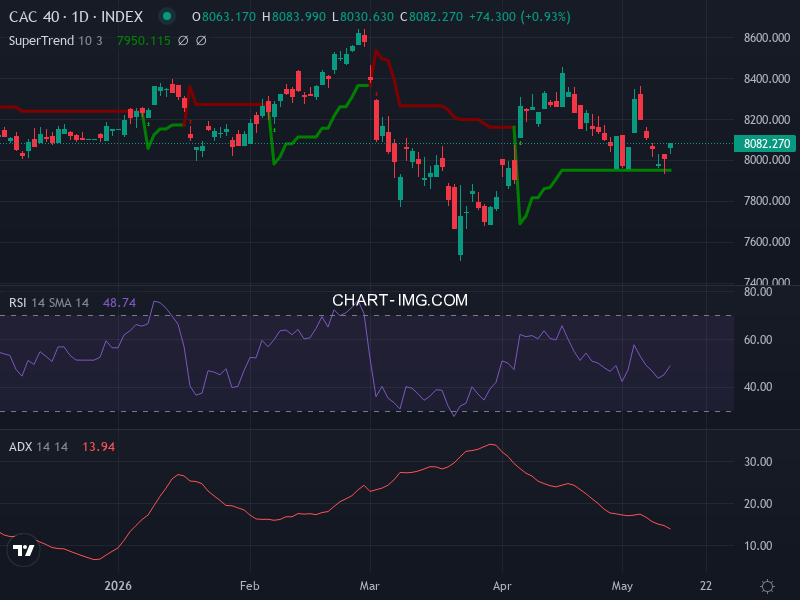
Task: Click the Apr time axis label
Action: tap(502, 586)
